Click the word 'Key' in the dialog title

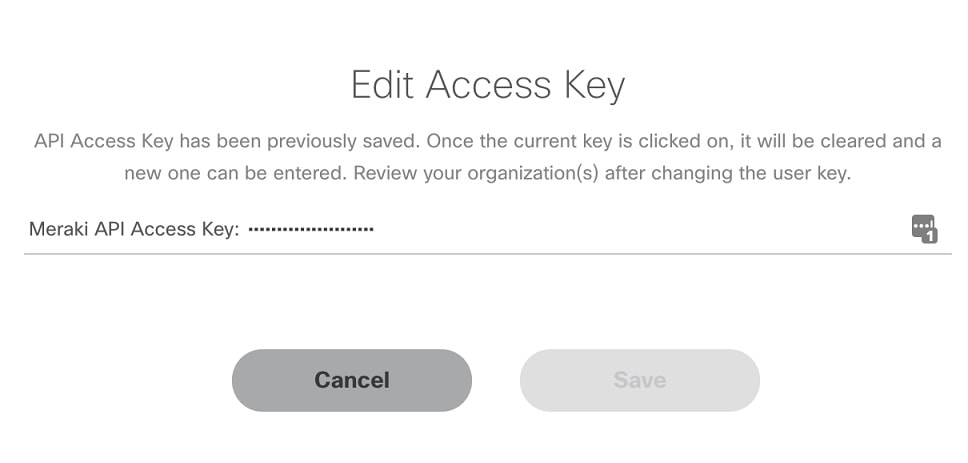[593, 86]
